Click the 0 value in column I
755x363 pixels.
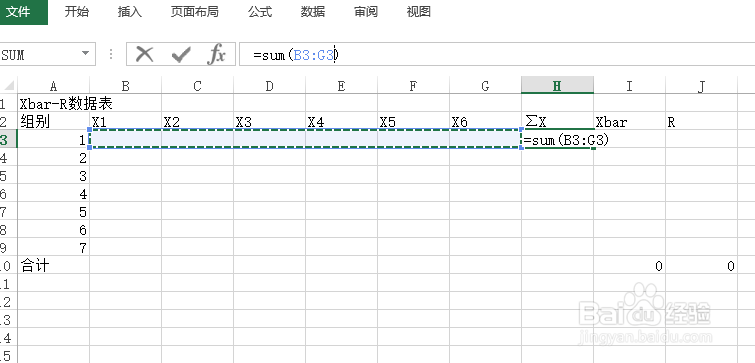[629, 265]
